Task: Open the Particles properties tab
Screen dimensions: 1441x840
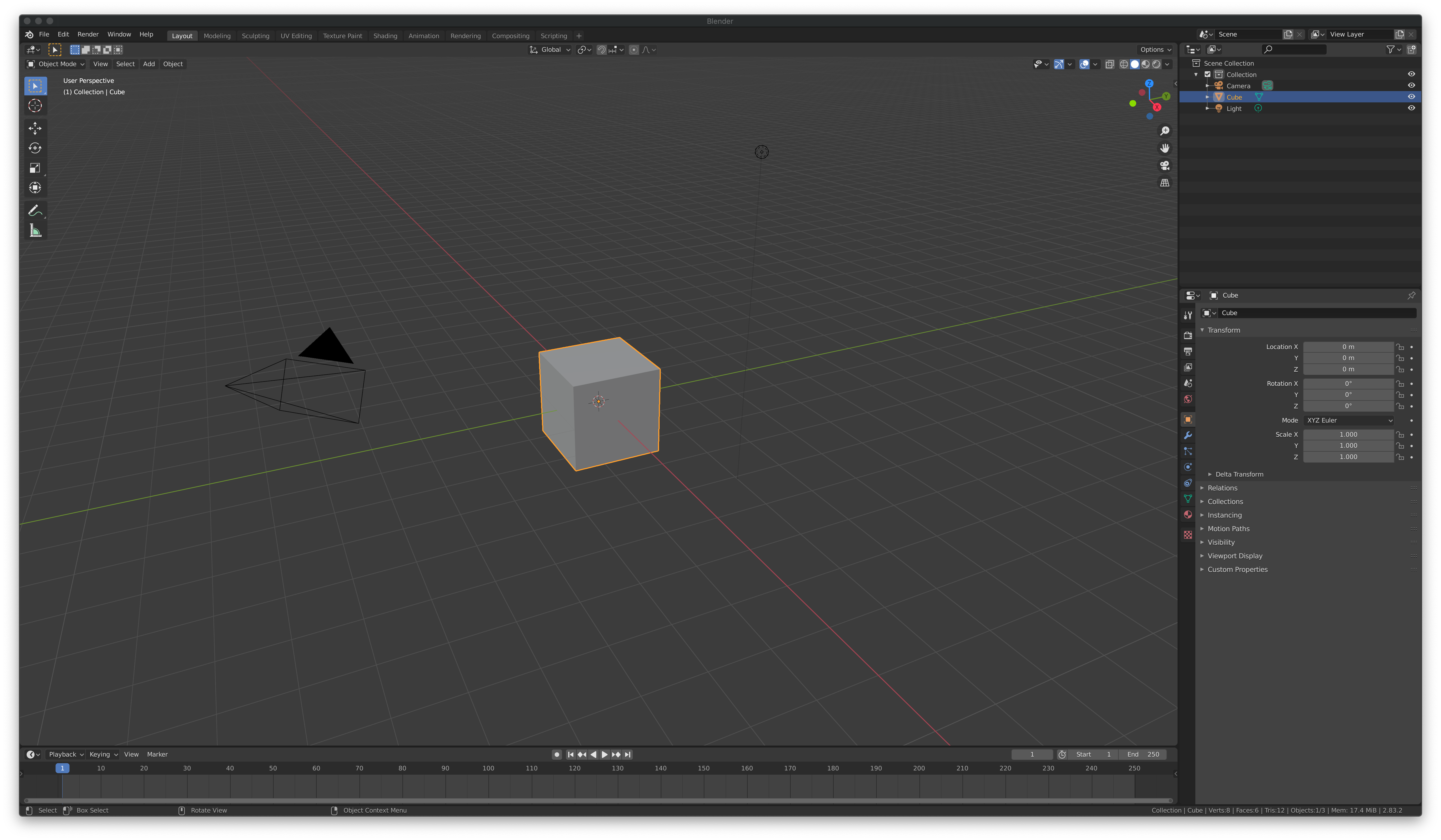Action: point(1188,451)
